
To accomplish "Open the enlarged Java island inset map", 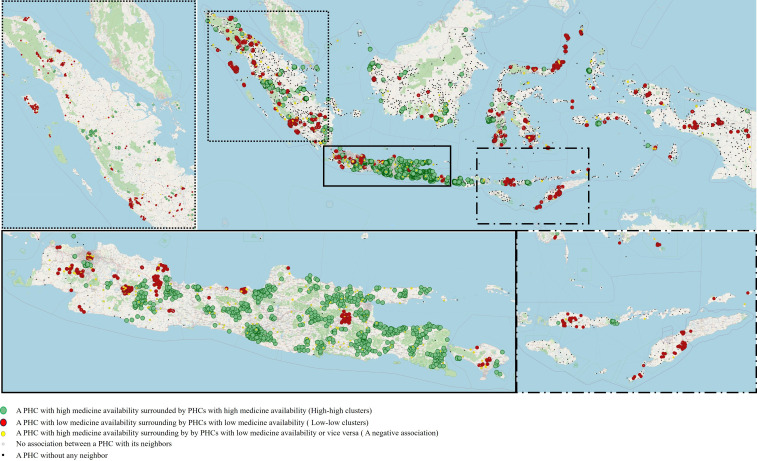I will [259, 311].
